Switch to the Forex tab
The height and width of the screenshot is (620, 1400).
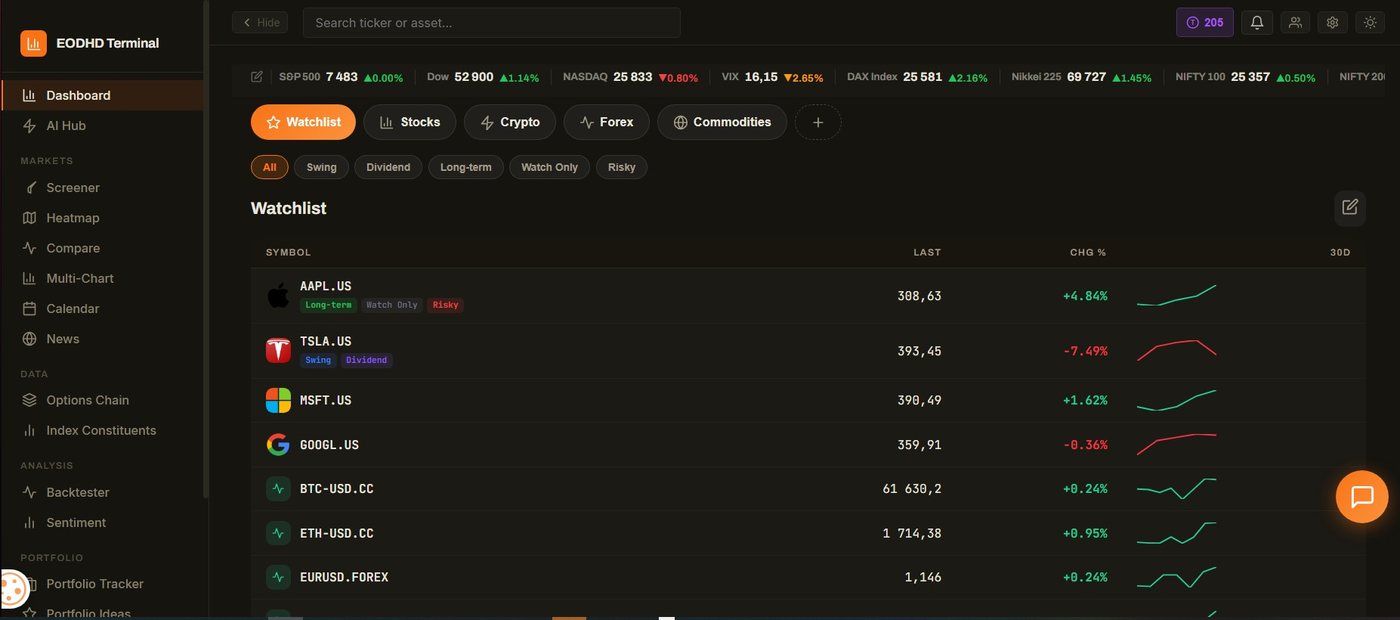coord(607,122)
